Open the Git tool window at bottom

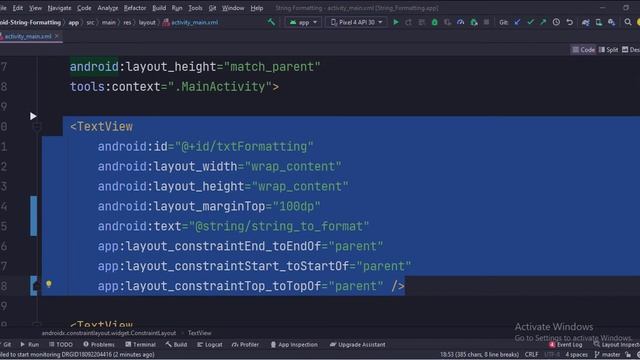tap(6, 344)
